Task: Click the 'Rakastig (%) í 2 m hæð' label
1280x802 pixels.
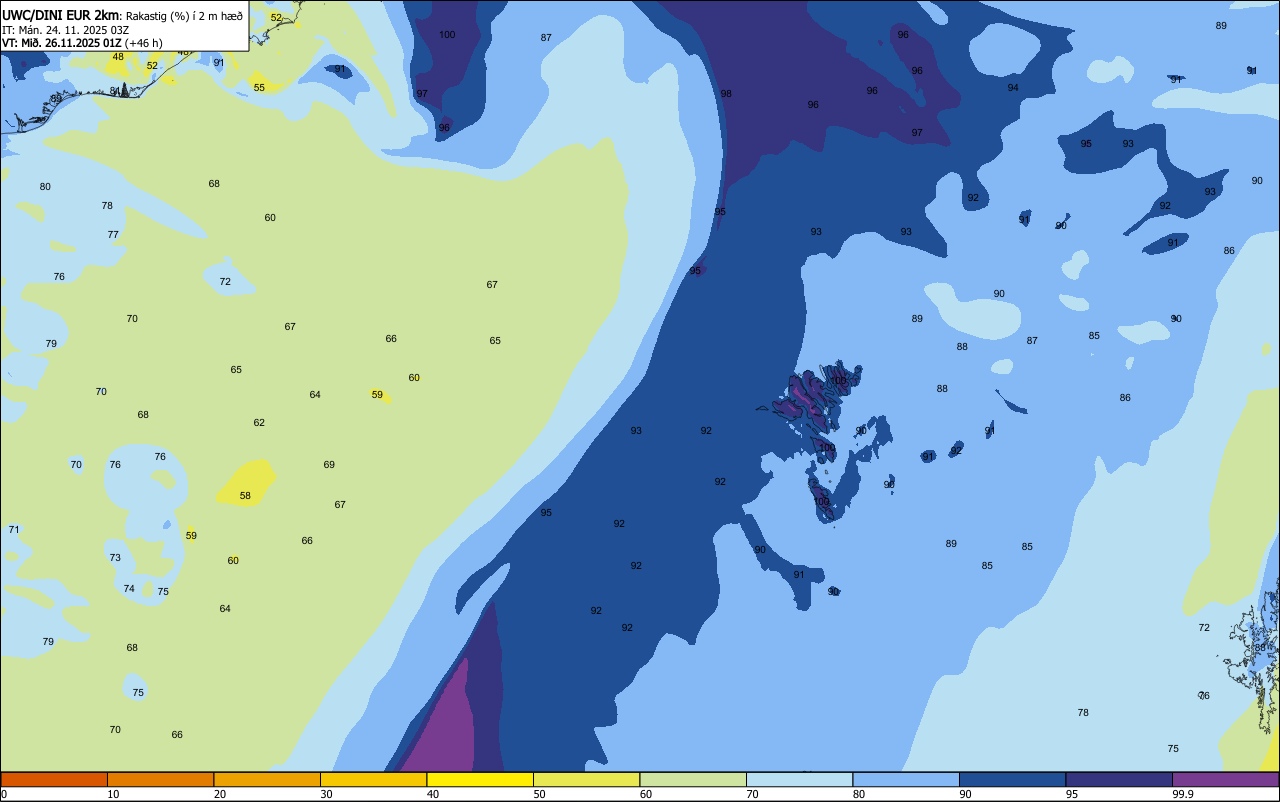Action: pyautogui.click(x=184, y=16)
